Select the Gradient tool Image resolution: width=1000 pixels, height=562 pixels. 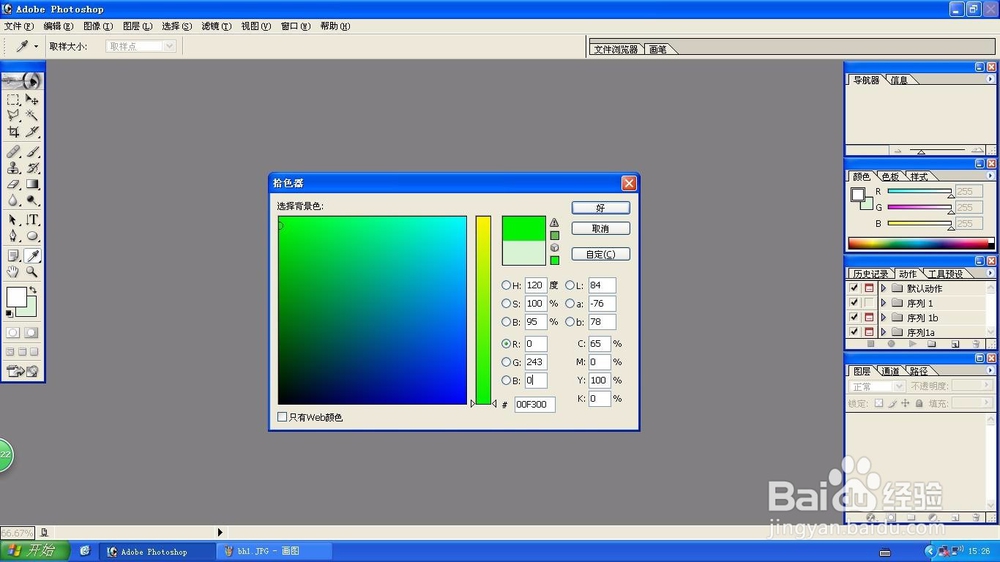(x=32, y=184)
